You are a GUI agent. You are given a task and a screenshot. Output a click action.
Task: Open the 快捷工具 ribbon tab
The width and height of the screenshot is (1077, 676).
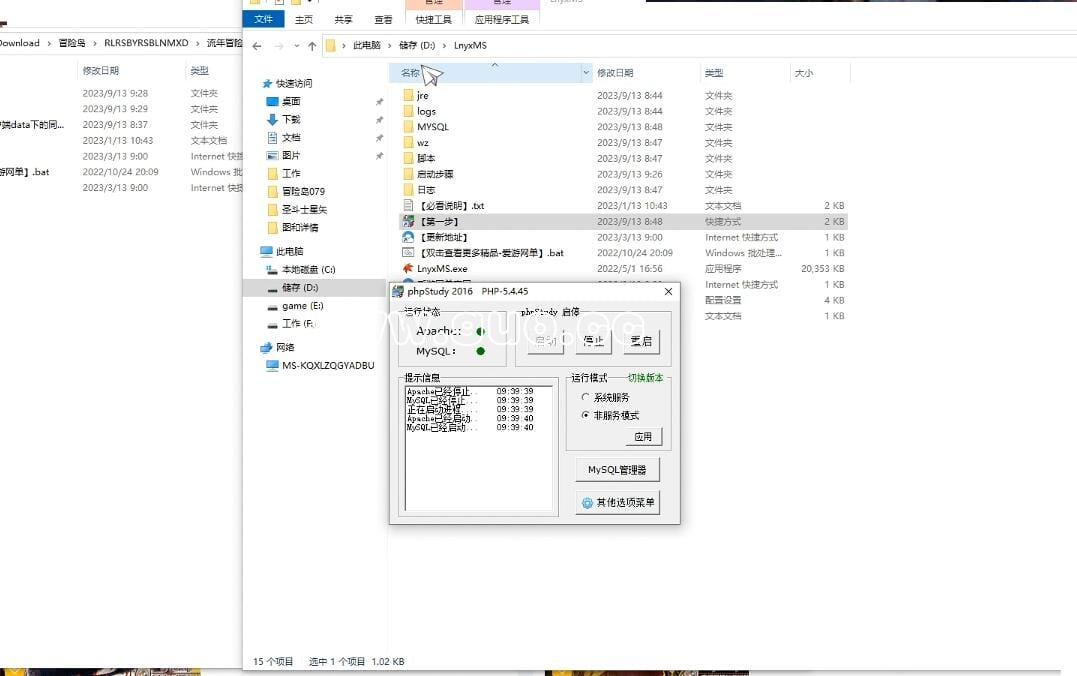[433, 19]
